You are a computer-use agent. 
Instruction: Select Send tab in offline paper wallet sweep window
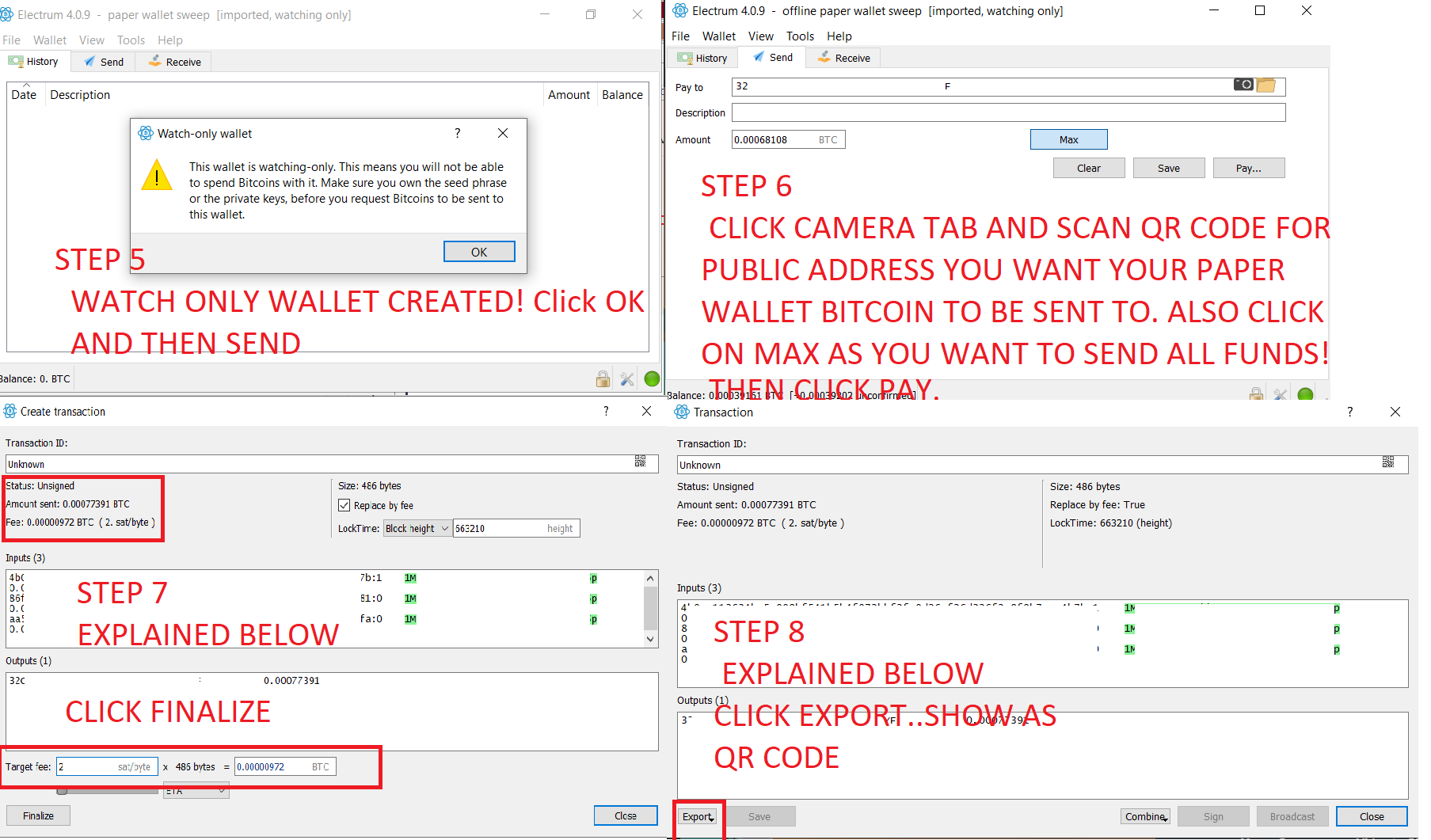click(773, 57)
